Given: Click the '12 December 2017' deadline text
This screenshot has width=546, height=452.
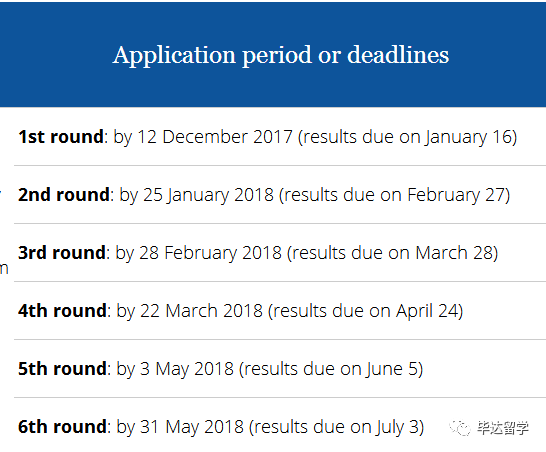Looking at the screenshot, I should point(215,137).
